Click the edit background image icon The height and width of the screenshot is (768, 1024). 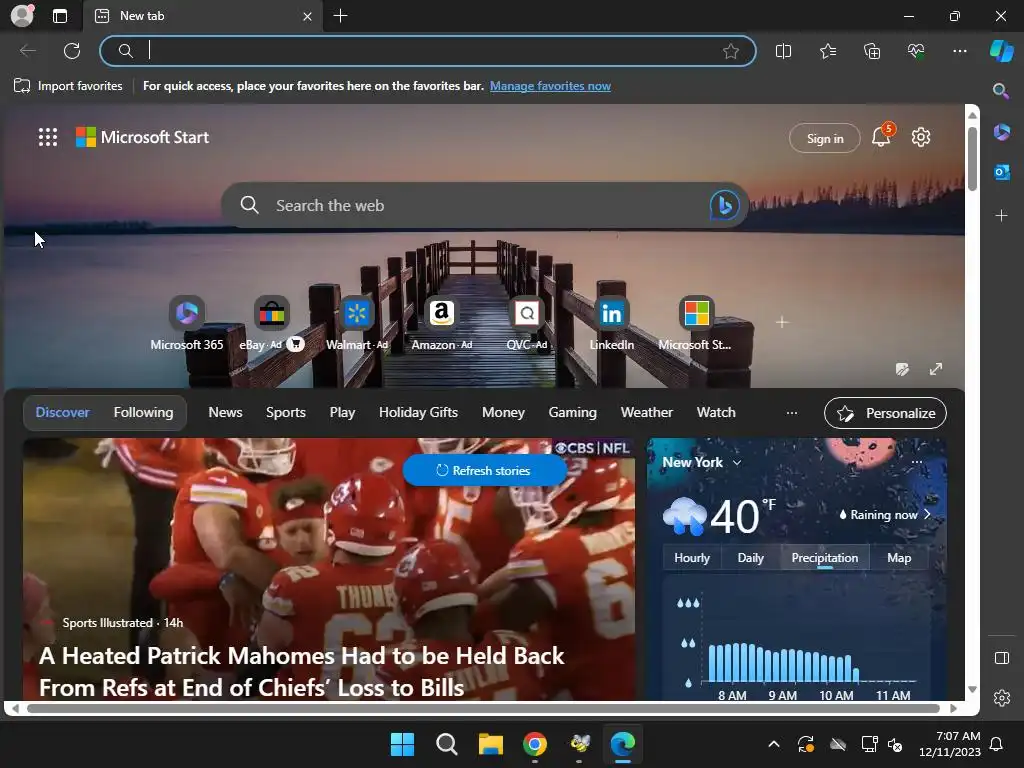(x=902, y=369)
